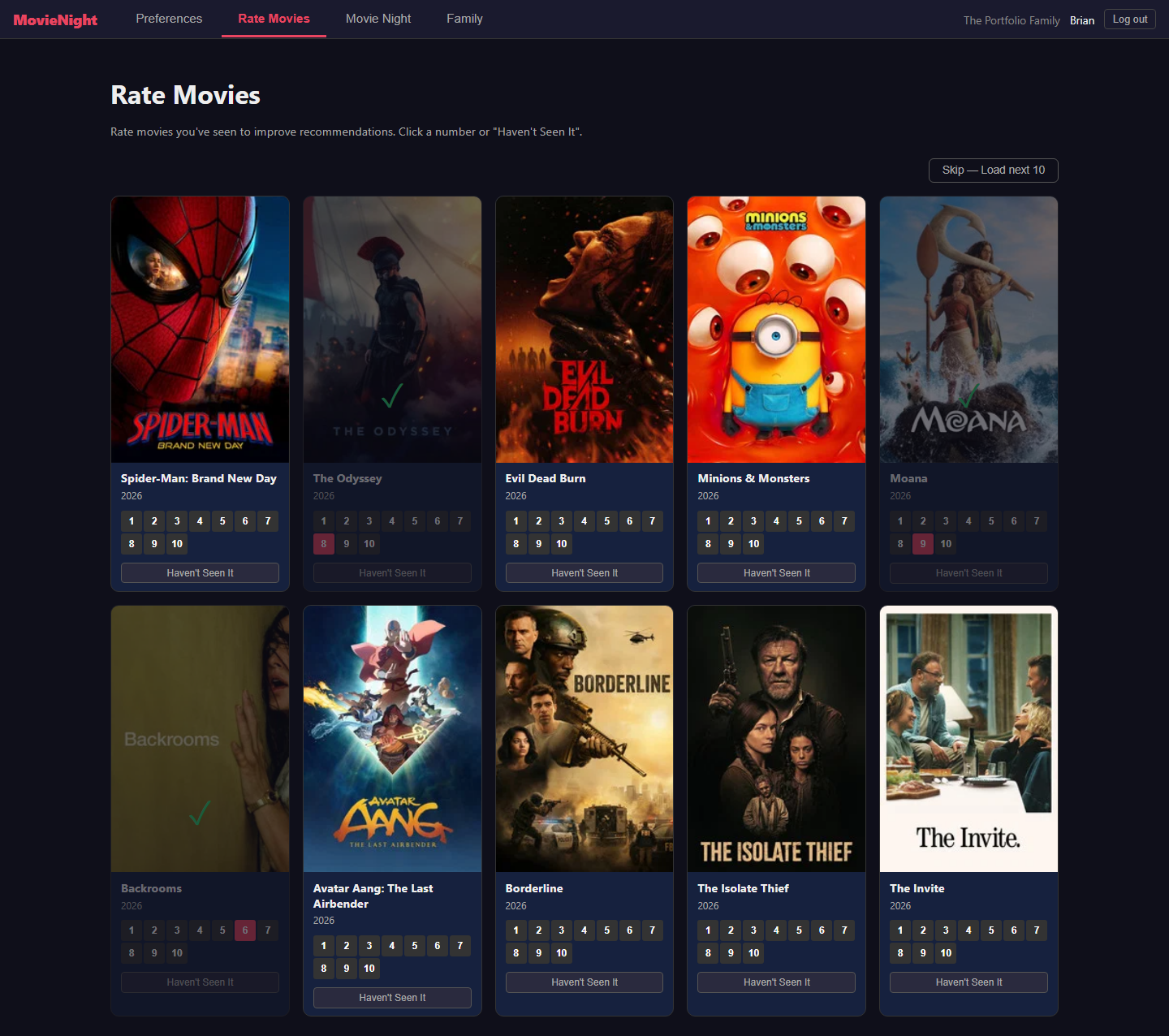
Task: Click the green checkmark on Moana poster
Action: pos(968,396)
